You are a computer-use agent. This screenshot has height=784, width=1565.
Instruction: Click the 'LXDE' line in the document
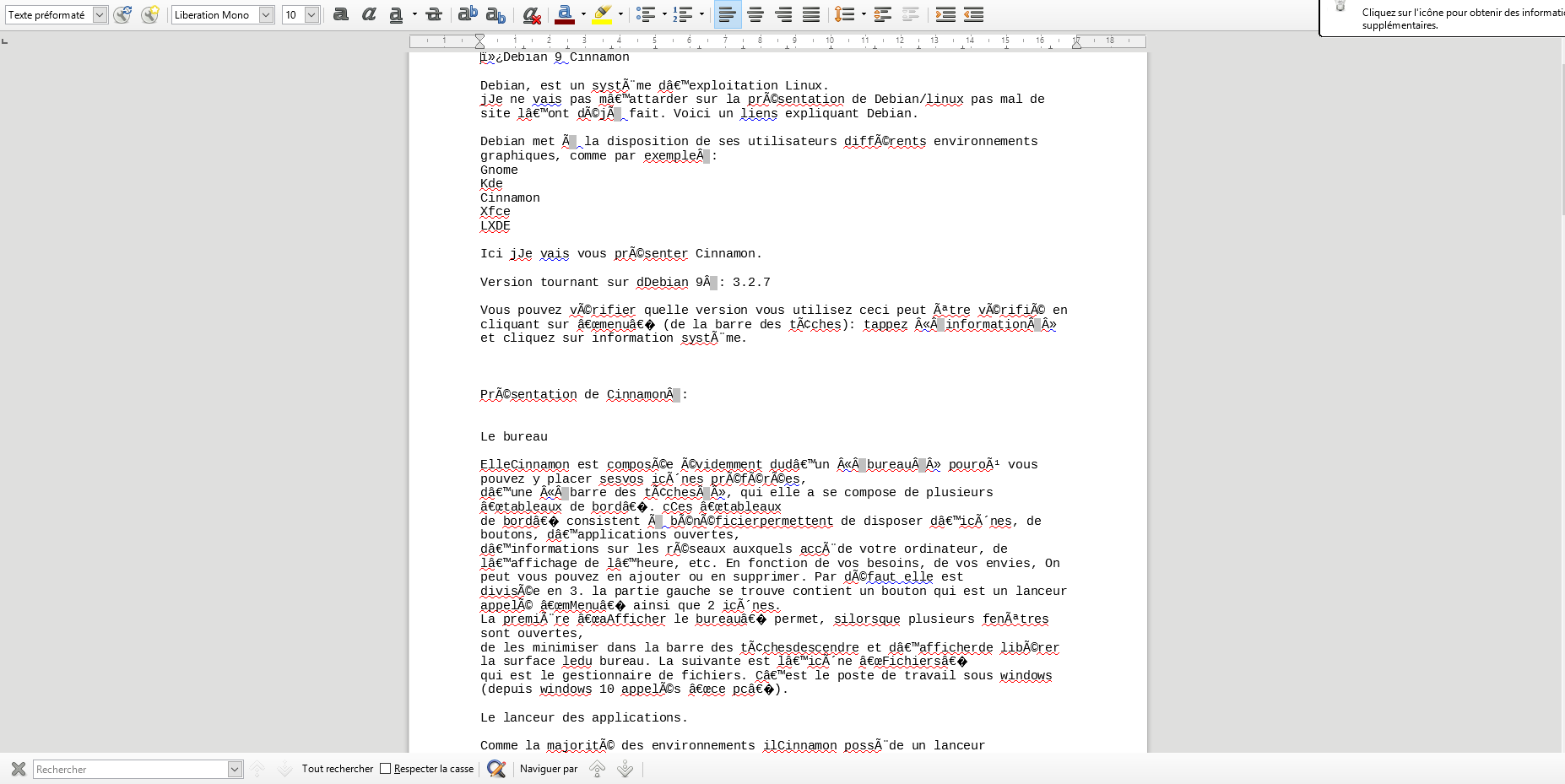495,226
